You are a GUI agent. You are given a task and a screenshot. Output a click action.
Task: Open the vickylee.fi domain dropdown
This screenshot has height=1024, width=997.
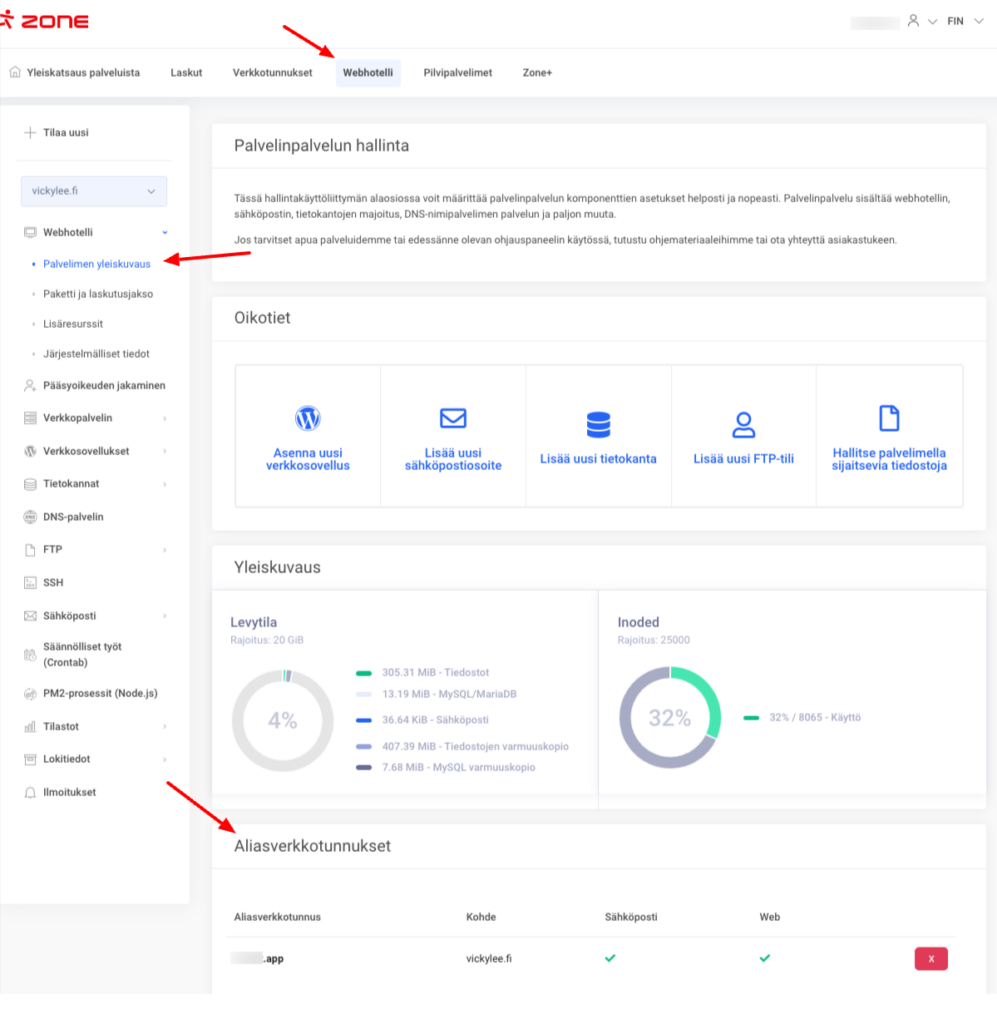[94, 191]
